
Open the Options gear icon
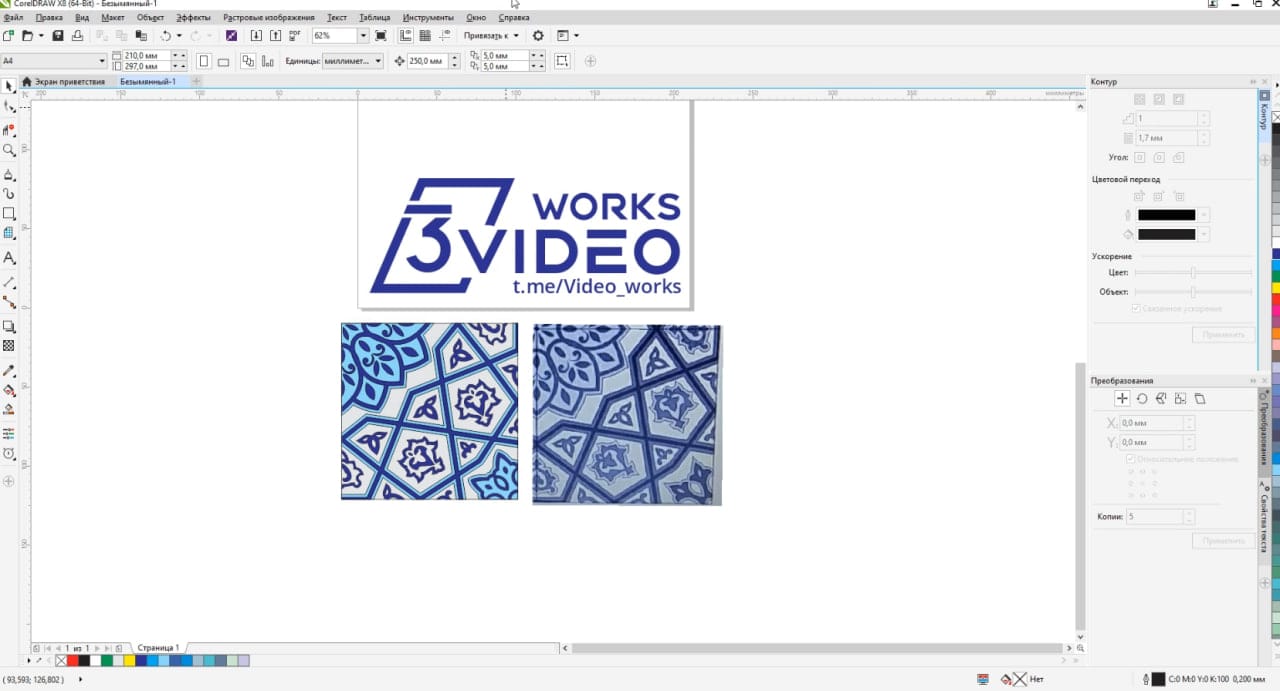pyautogui.click(x=538, y=36)
